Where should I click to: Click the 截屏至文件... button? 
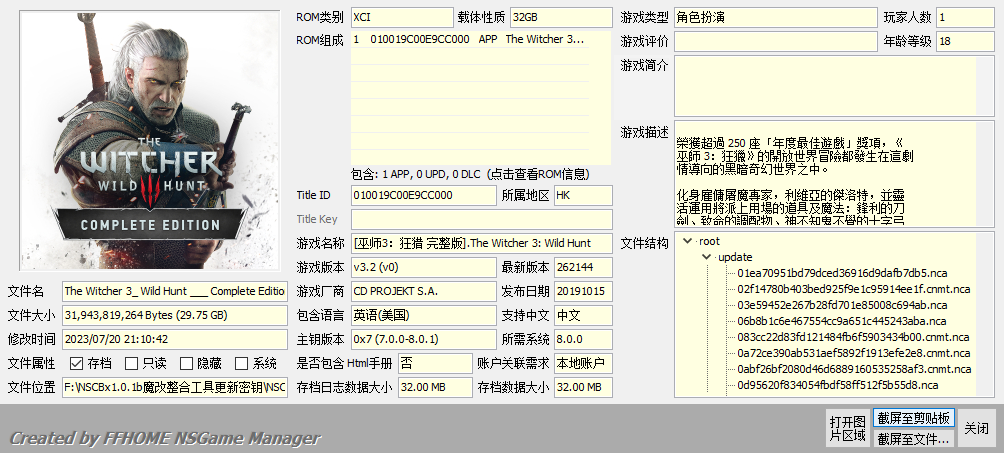click(913, 439)
